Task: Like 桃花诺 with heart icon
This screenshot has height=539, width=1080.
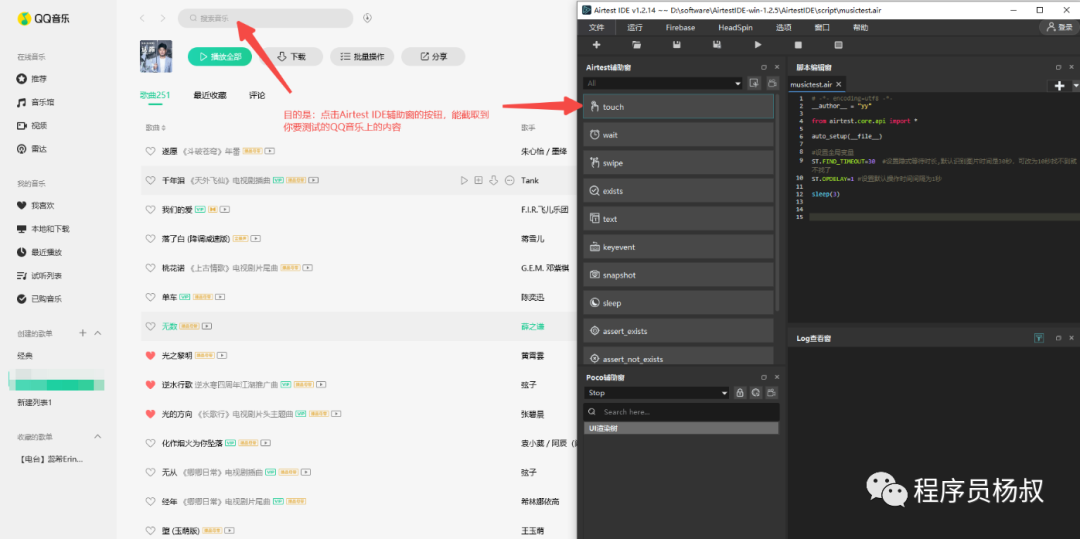Action: [x=150, y=268]
